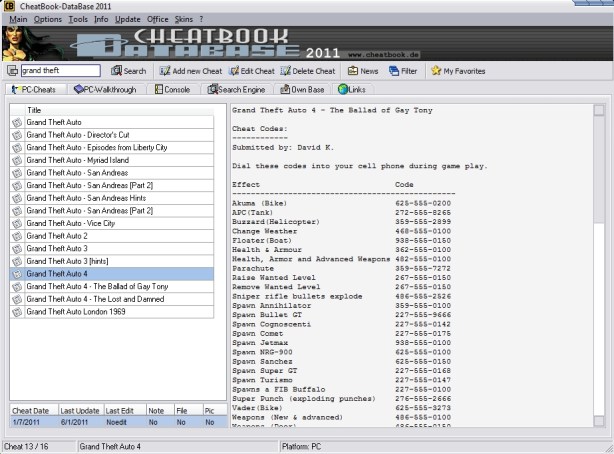This screenshot has width=614, height=454.
Task: Open the News section
Action: pyautogui.click(x=353, y=71)
